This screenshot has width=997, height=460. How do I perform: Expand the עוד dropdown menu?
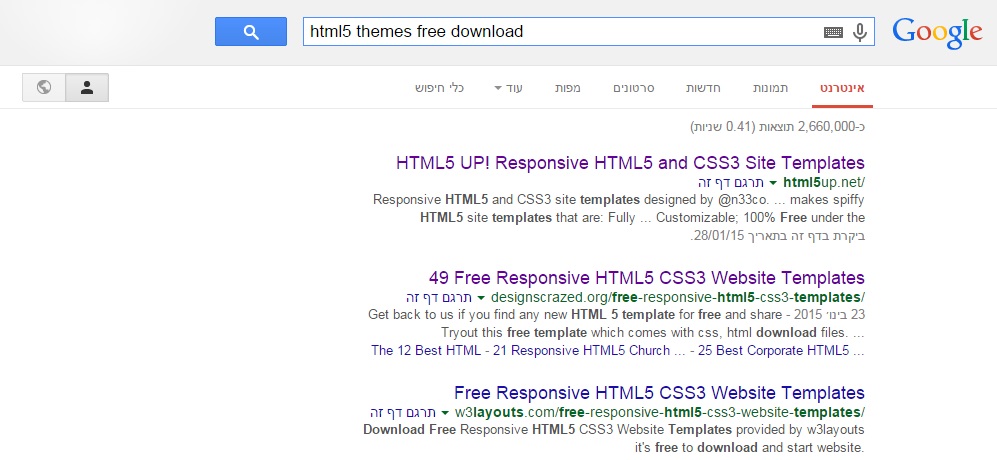[x=508, y=88]
